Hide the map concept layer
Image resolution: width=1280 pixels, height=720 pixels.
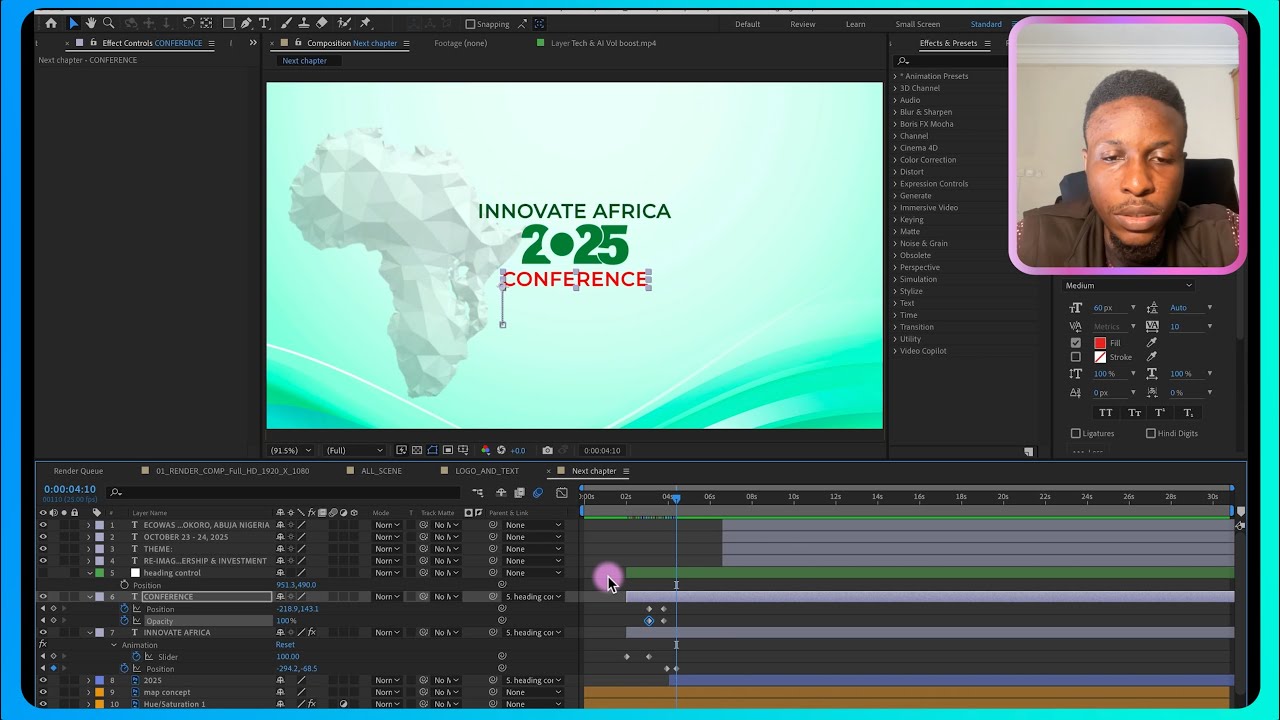point(43,692)
